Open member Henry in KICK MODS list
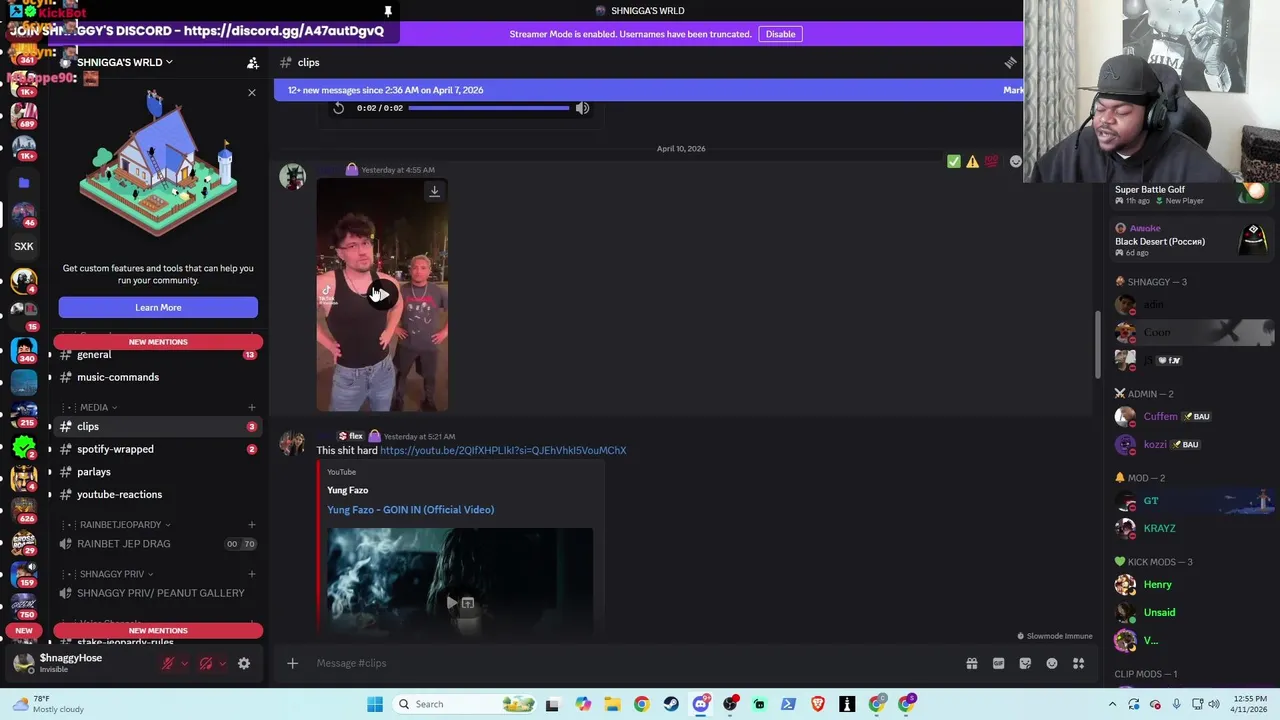This screenshot has height=720, width=1280. pyautogui.click(x=1157, y=584)
